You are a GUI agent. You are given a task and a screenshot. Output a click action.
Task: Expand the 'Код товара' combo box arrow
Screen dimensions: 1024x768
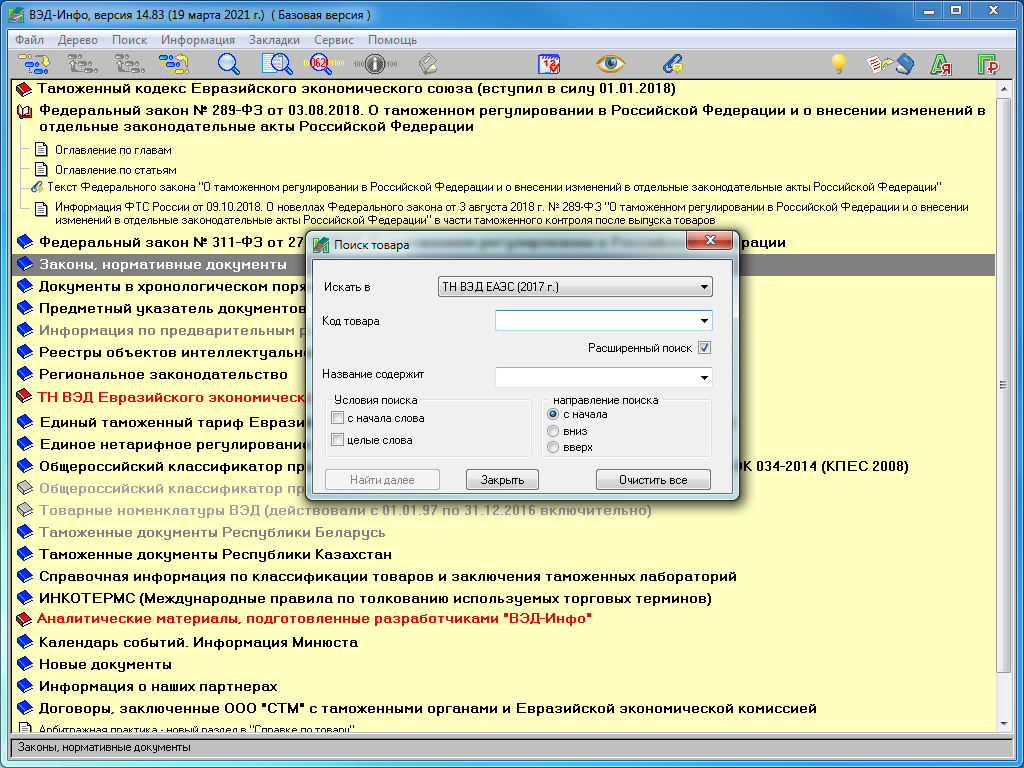704,321
